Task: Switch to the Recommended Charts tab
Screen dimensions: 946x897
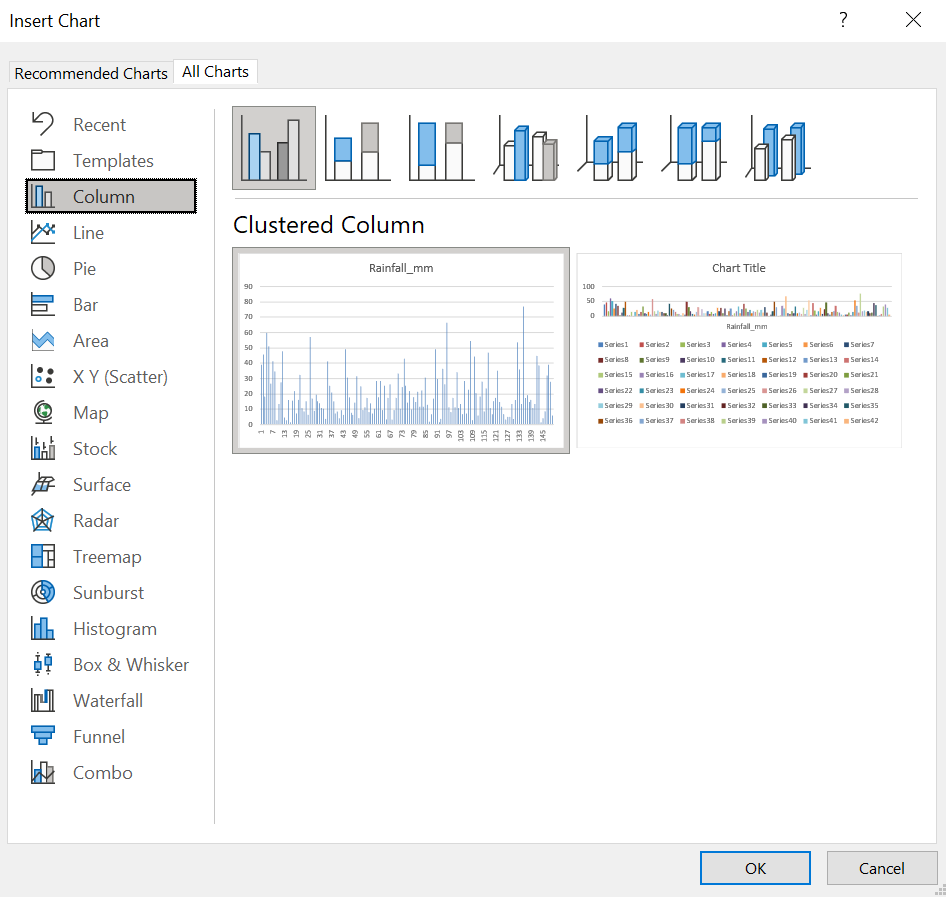Action: pos(91,73)
